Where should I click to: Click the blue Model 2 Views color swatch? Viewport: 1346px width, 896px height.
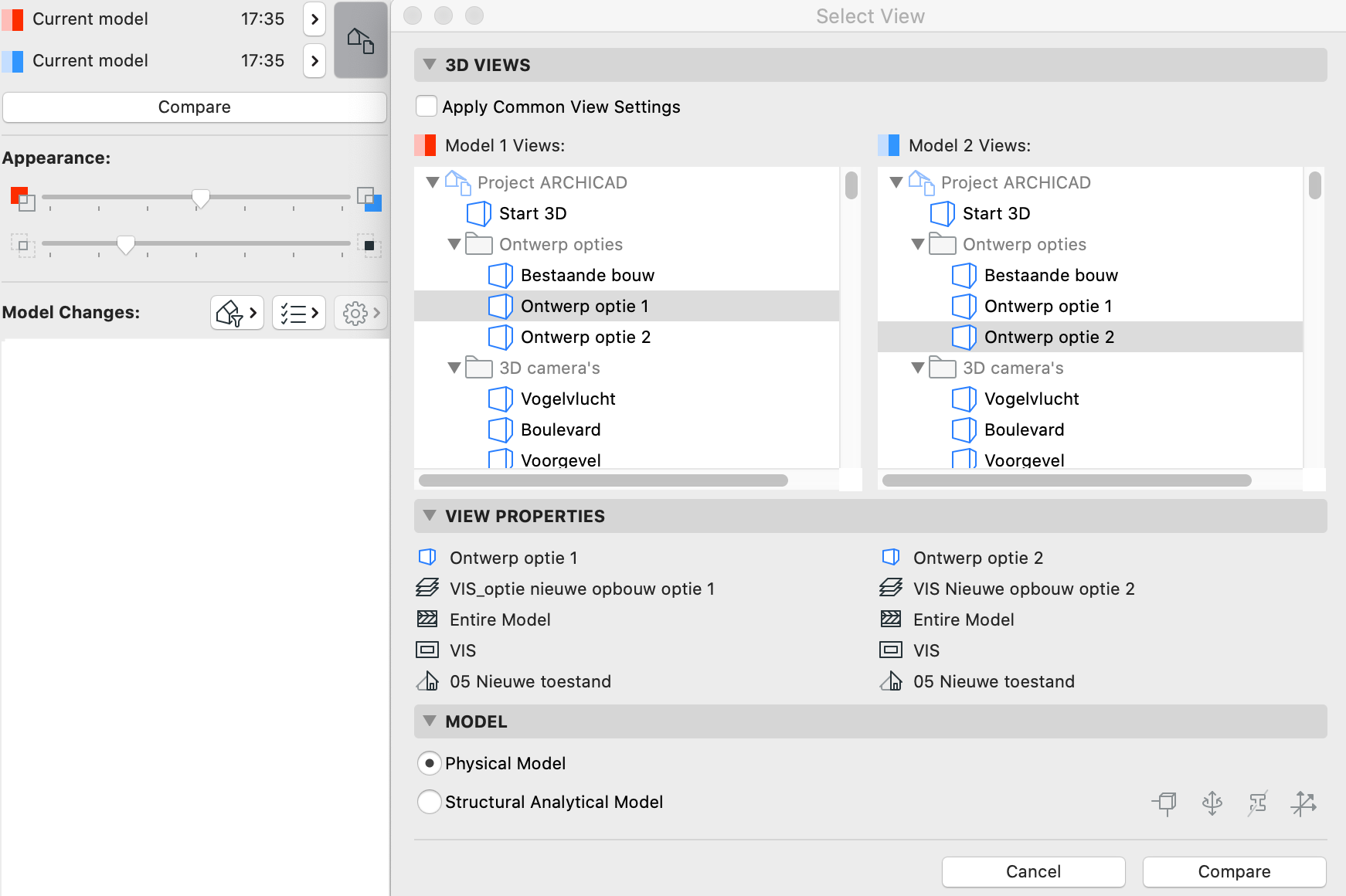point(889,145)
